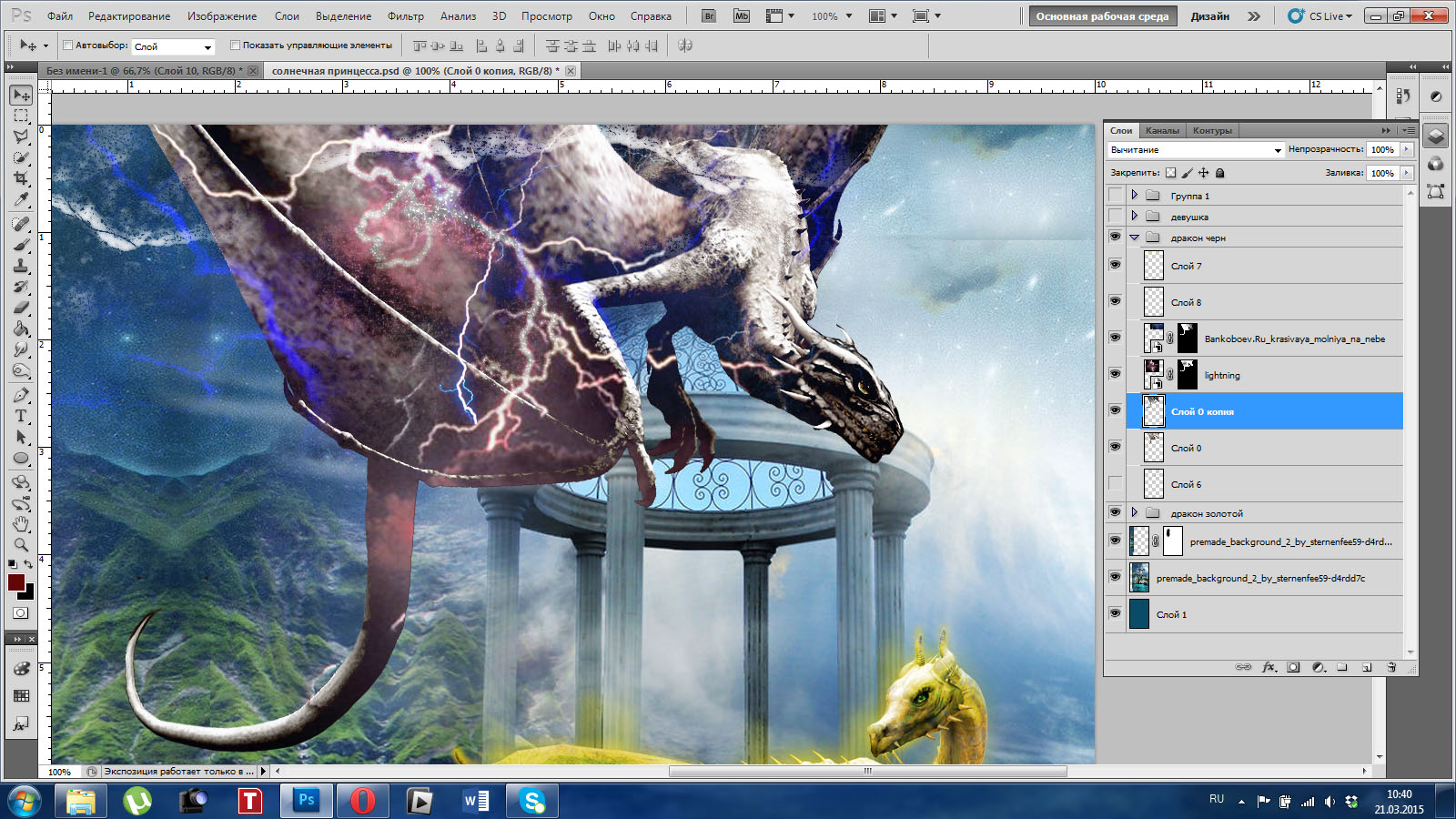Viewport: 1456px width, 819px height.
Task: Open Автовыбор Слой dropdown
Action: coord(173,46)
